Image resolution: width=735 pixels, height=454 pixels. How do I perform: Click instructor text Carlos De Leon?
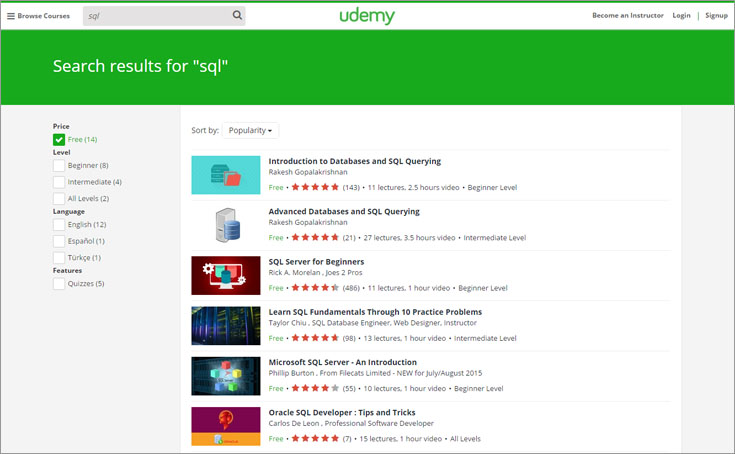294,423
